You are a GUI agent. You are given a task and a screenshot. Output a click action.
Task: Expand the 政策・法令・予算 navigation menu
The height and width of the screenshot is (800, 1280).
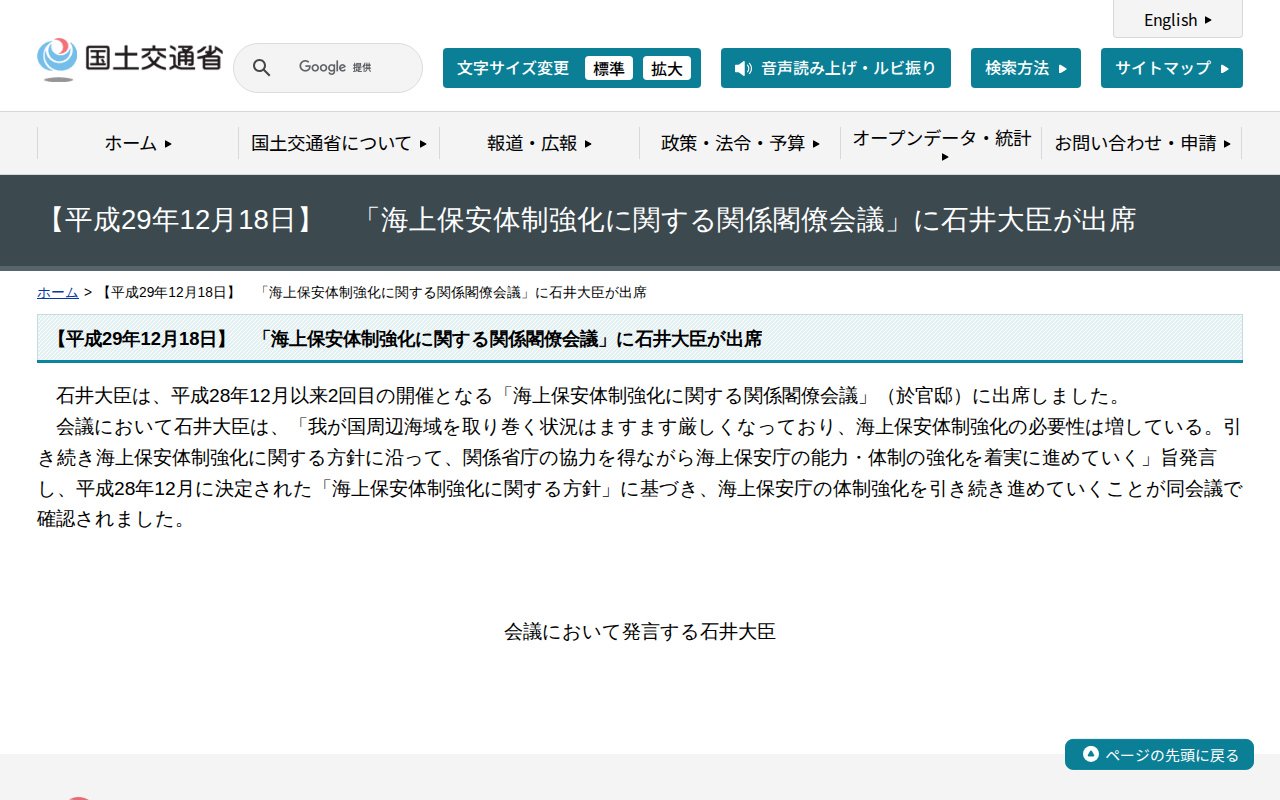740,143
